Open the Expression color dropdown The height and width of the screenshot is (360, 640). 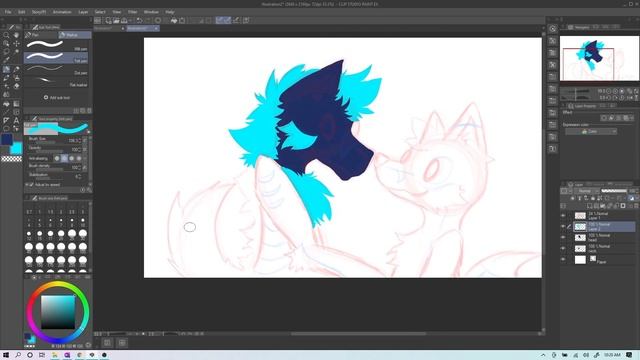point(591,131)
